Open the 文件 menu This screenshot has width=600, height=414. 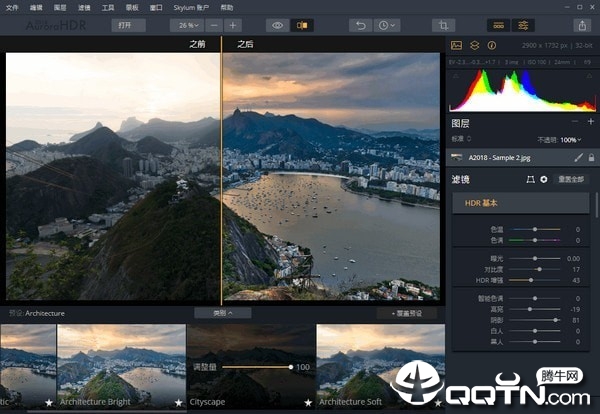tap(12, 6)
